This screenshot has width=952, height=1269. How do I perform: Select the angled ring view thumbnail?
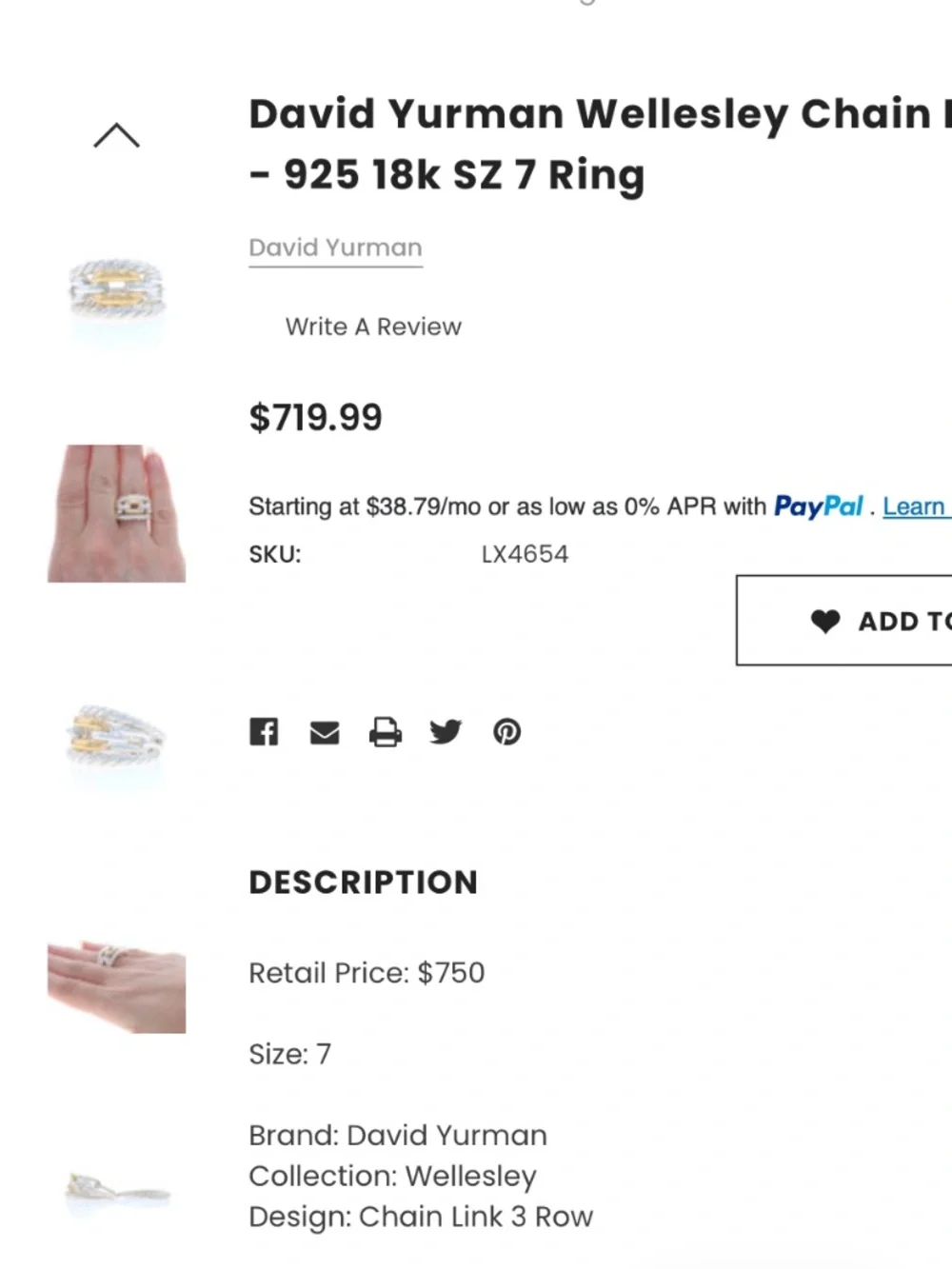tap(116, 738)
